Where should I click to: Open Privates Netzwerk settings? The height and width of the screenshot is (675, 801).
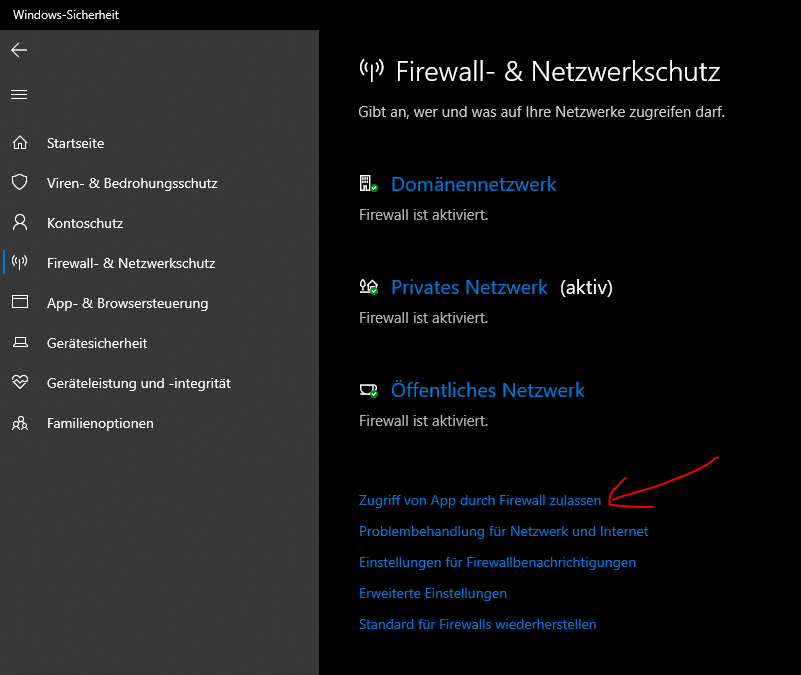469,287
